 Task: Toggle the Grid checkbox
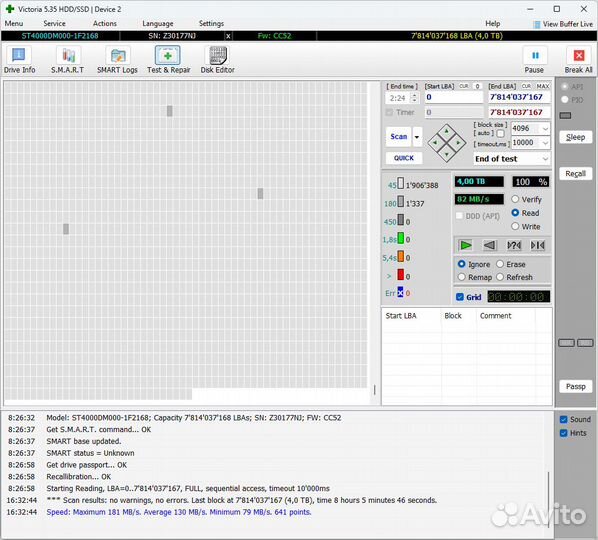click(x=460, y=297)
